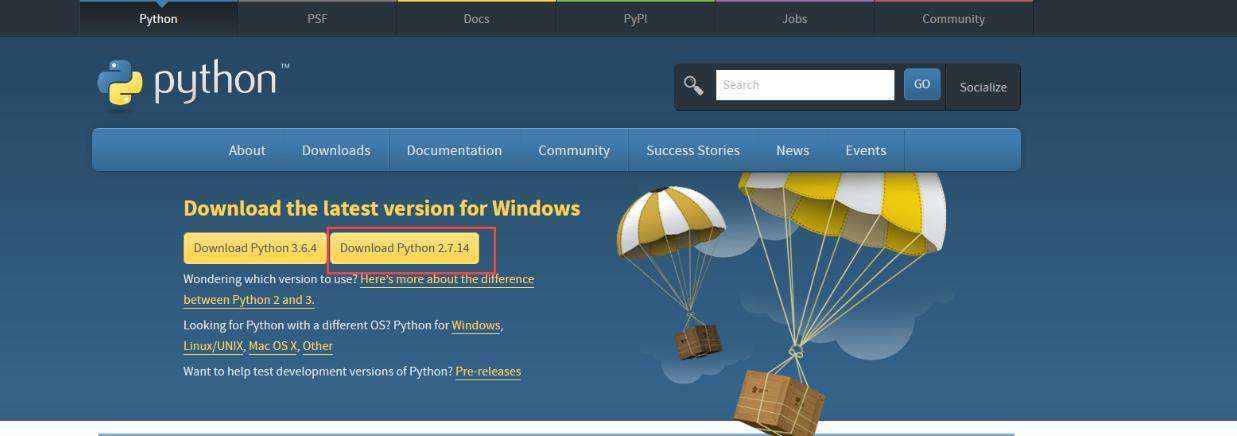Click the Download Python 3.6.4 button
The image size is (1237, 436).
click(255, 248)
